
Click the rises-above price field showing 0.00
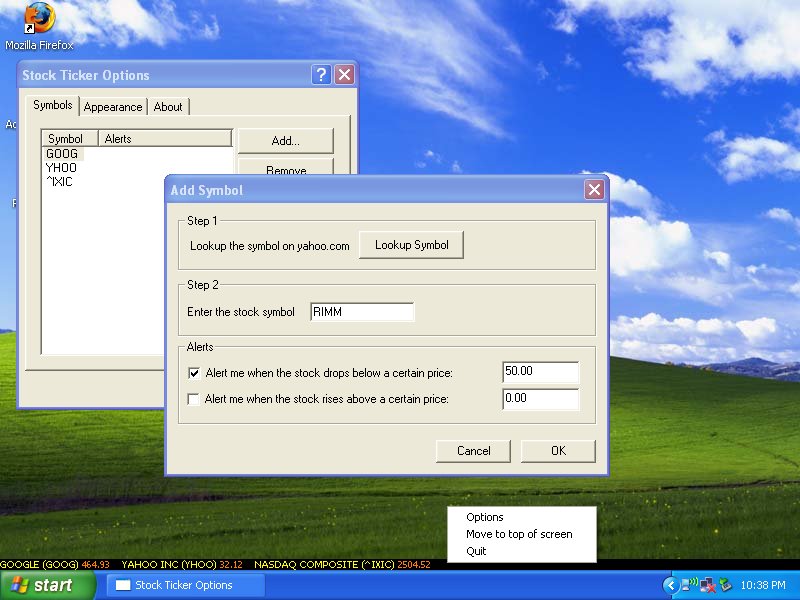point(541,398)
